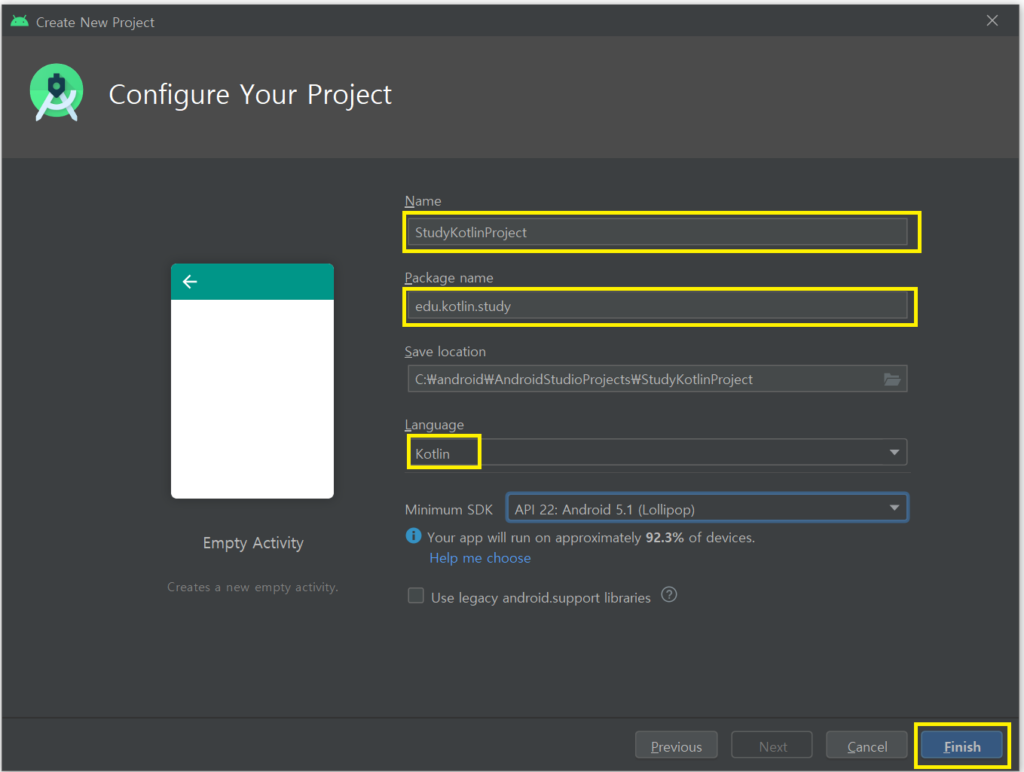Go back with the Previous button

point(676,746)
